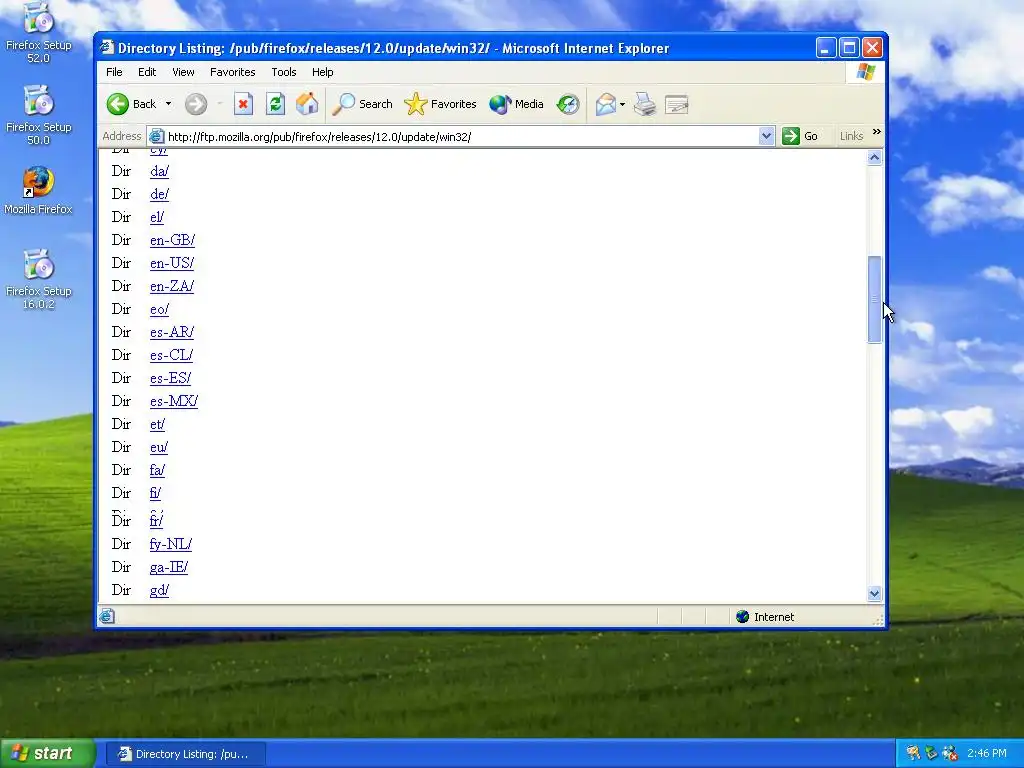Open the es-ES/ directory link
Image resolution: width=1024 pixels, height=768 pixels.
coord(170,377)
